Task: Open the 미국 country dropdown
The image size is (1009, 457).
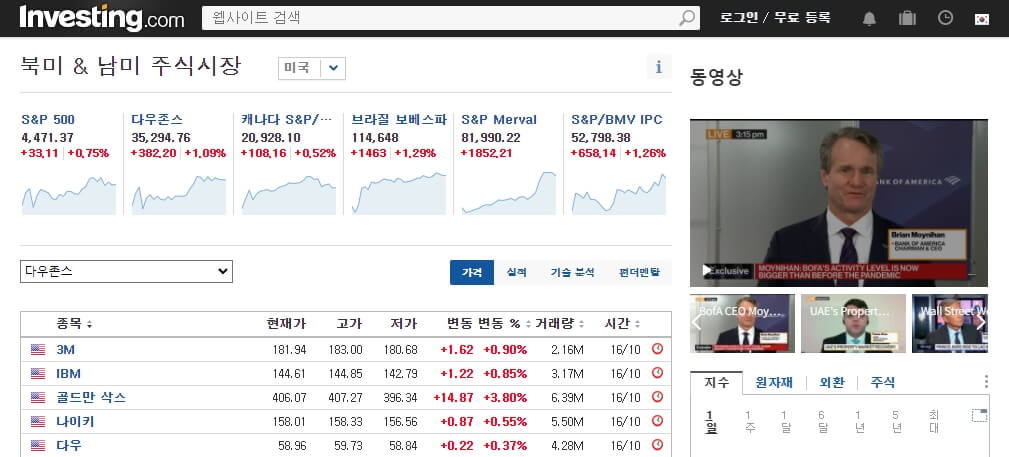Action: click(311, 68)
